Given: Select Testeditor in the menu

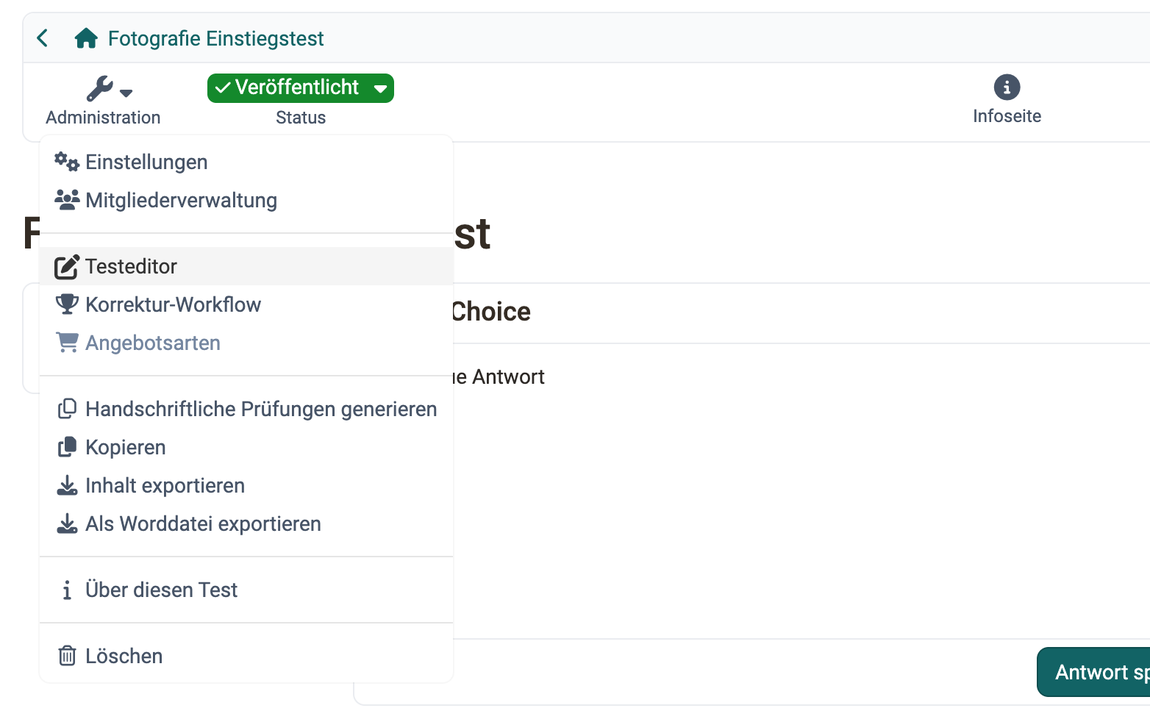Looking at the screenshot, I should tap(246, 266).
